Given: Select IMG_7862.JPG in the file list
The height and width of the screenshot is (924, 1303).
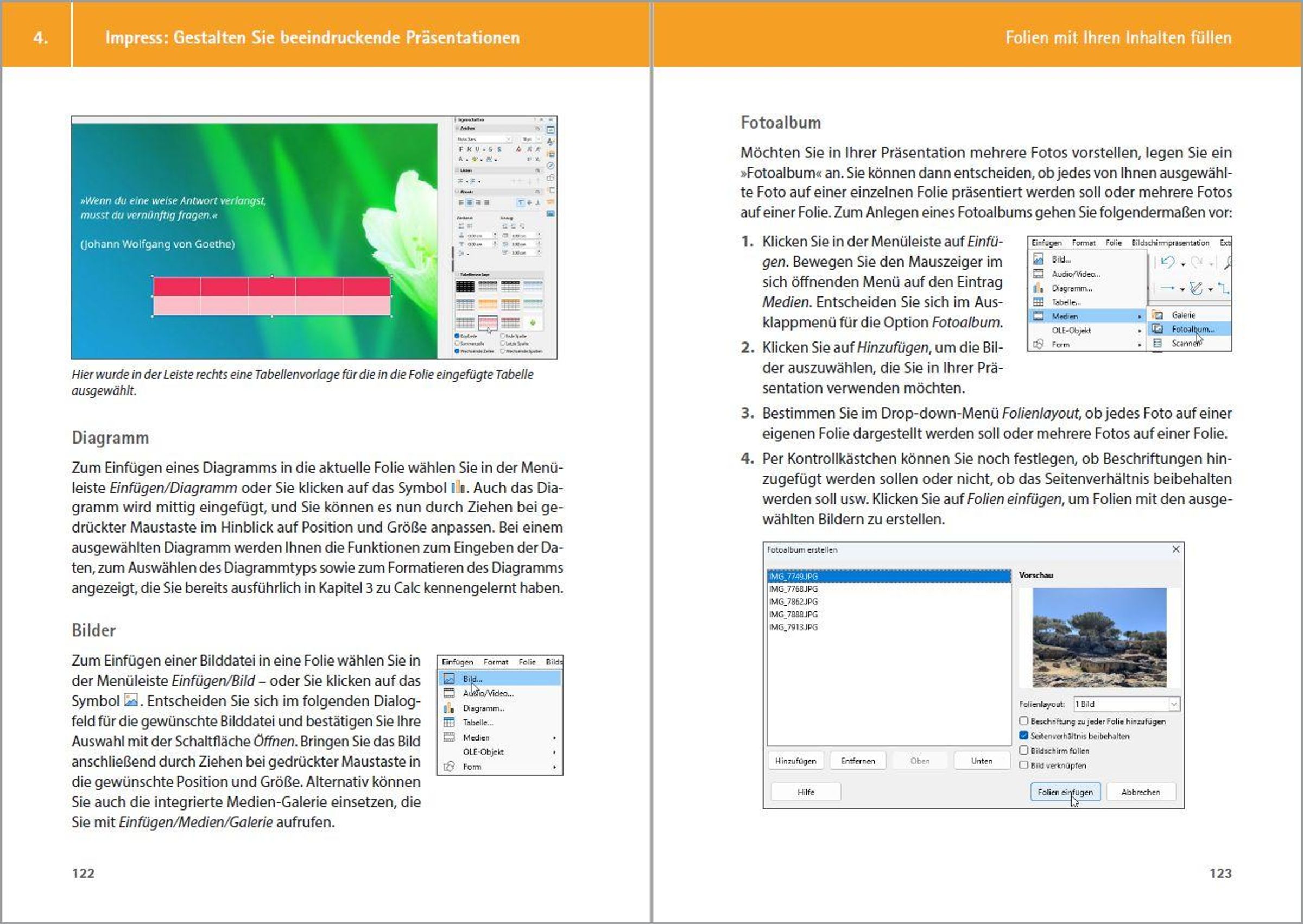Looking at the screenshot, I should click(x=793, y=602).
